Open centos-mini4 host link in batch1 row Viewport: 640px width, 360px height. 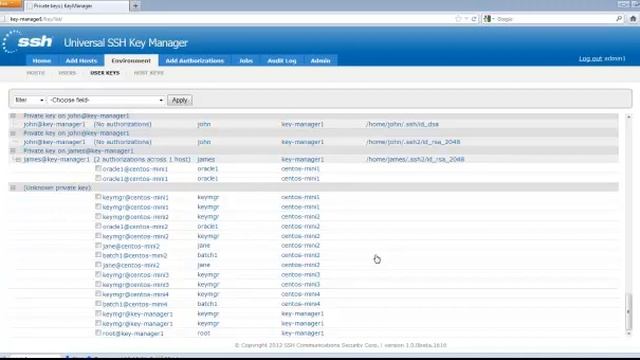tap(300, 304)
